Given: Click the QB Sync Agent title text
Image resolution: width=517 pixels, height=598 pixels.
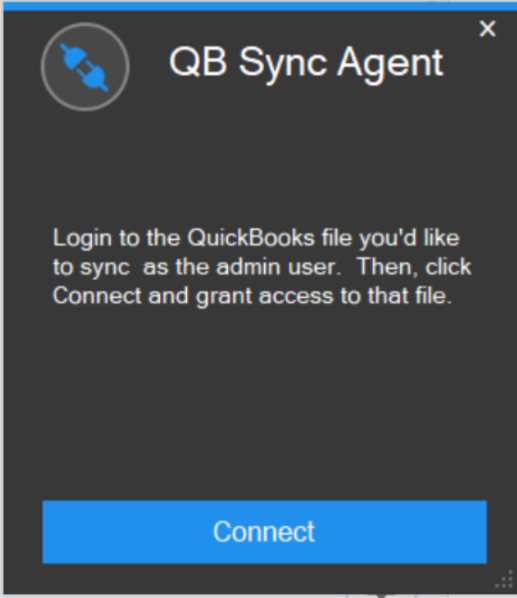Looking at the screenshot, I should tap(306, 64).
